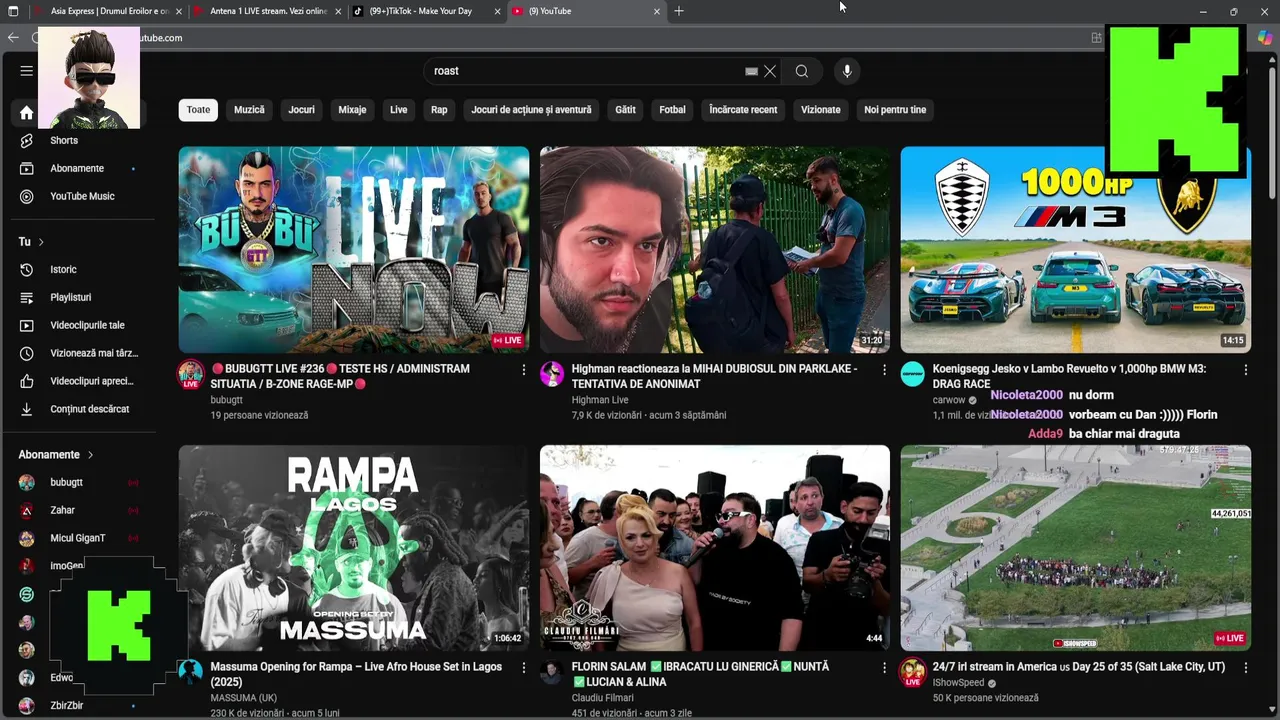1280x720 pixels.
Task: Open Videoclipurile tale icon
Action: 27,325
